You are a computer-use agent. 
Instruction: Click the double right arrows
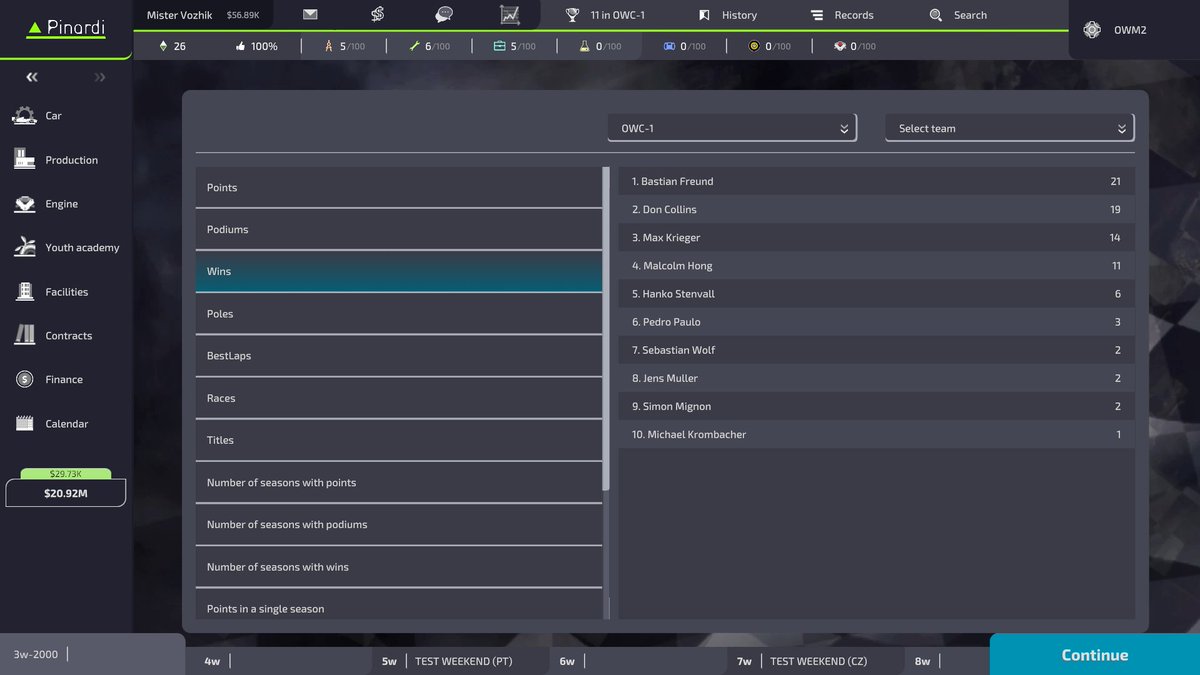(x=99, y=77)
